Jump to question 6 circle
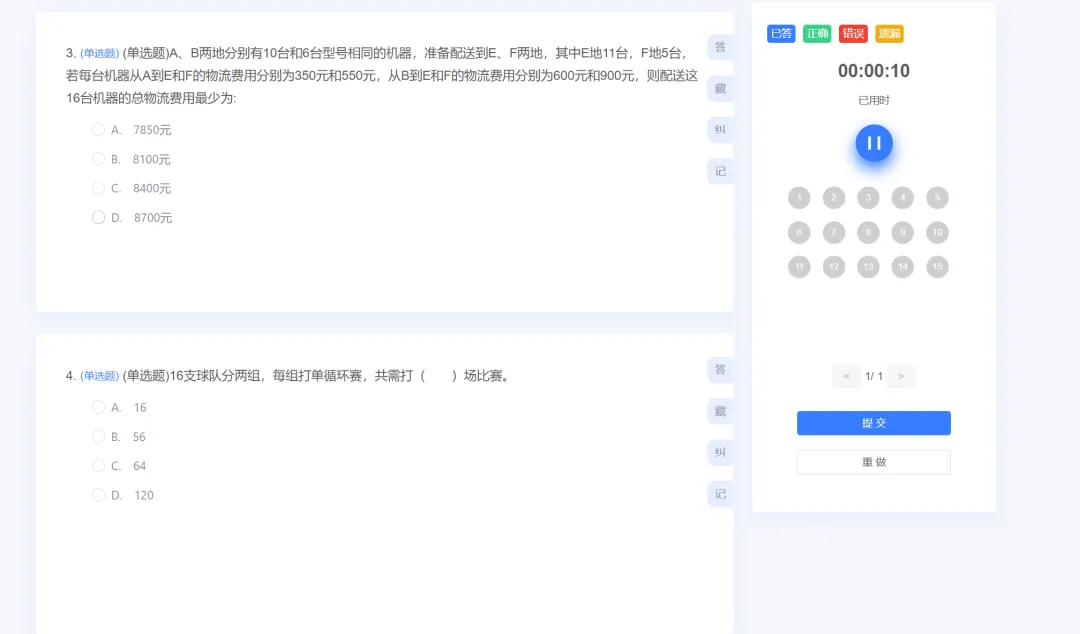 point(799,232)
